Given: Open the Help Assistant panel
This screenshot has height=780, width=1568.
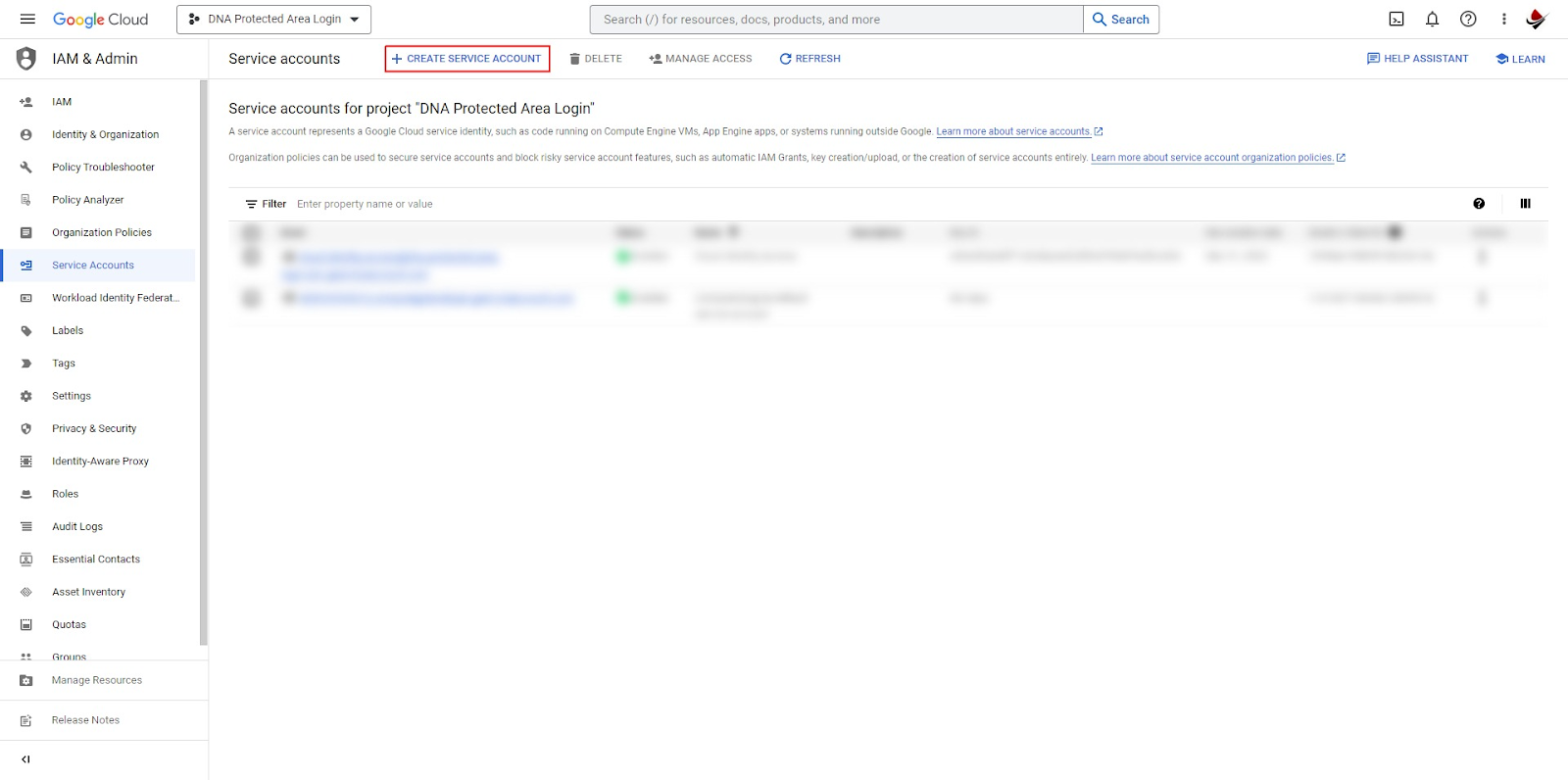Looking at the screenshot, I should [x=1417, y=59].
